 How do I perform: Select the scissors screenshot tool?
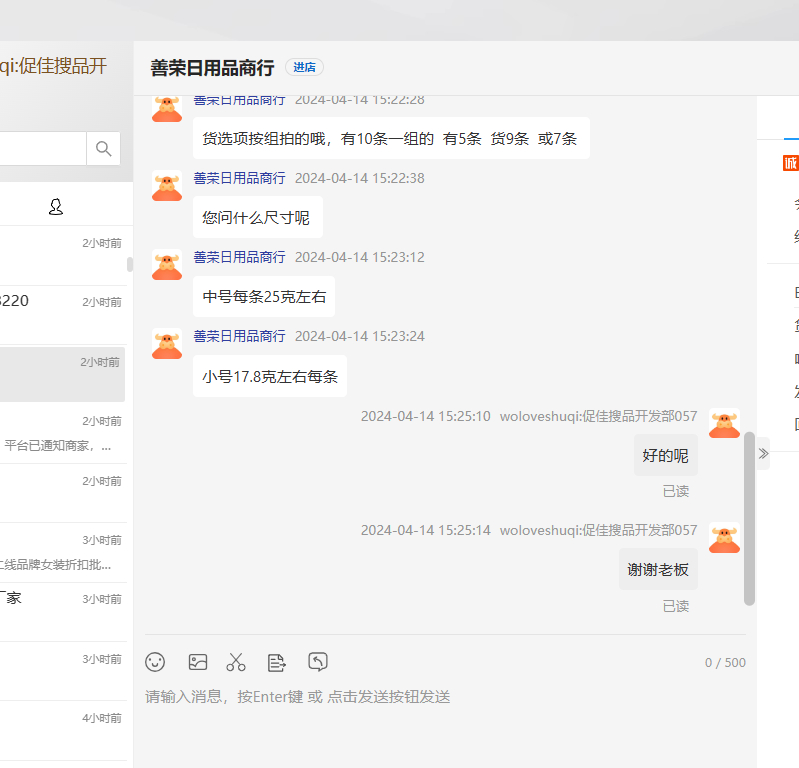tap(236, 662)
